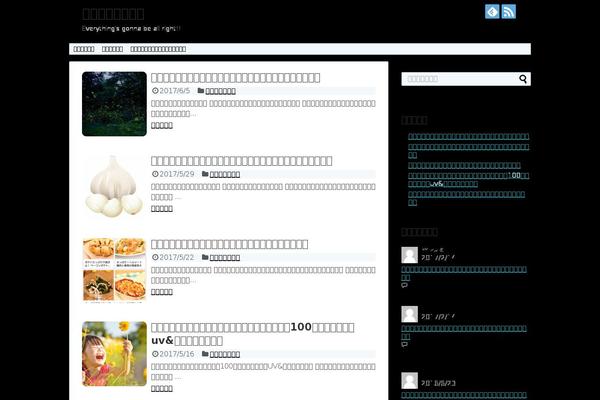This screenshot has width=600, height=400.
Task: Click the date text 2017/6/5
Action: point(174,91)
